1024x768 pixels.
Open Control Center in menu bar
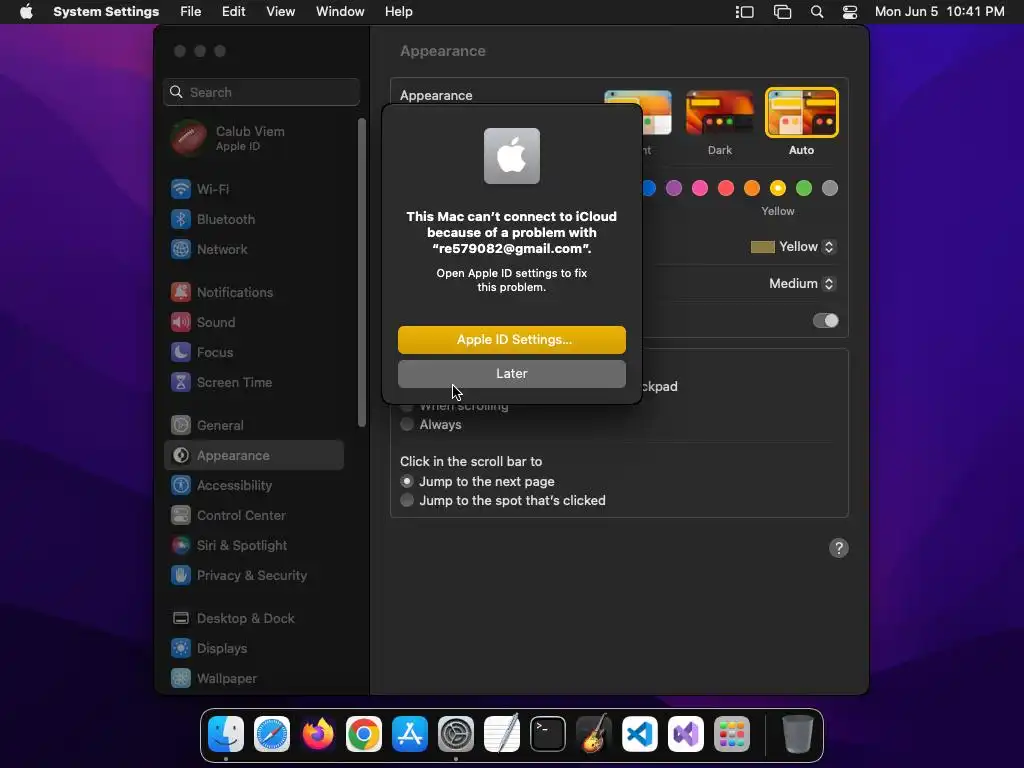[x=850, y=12]
